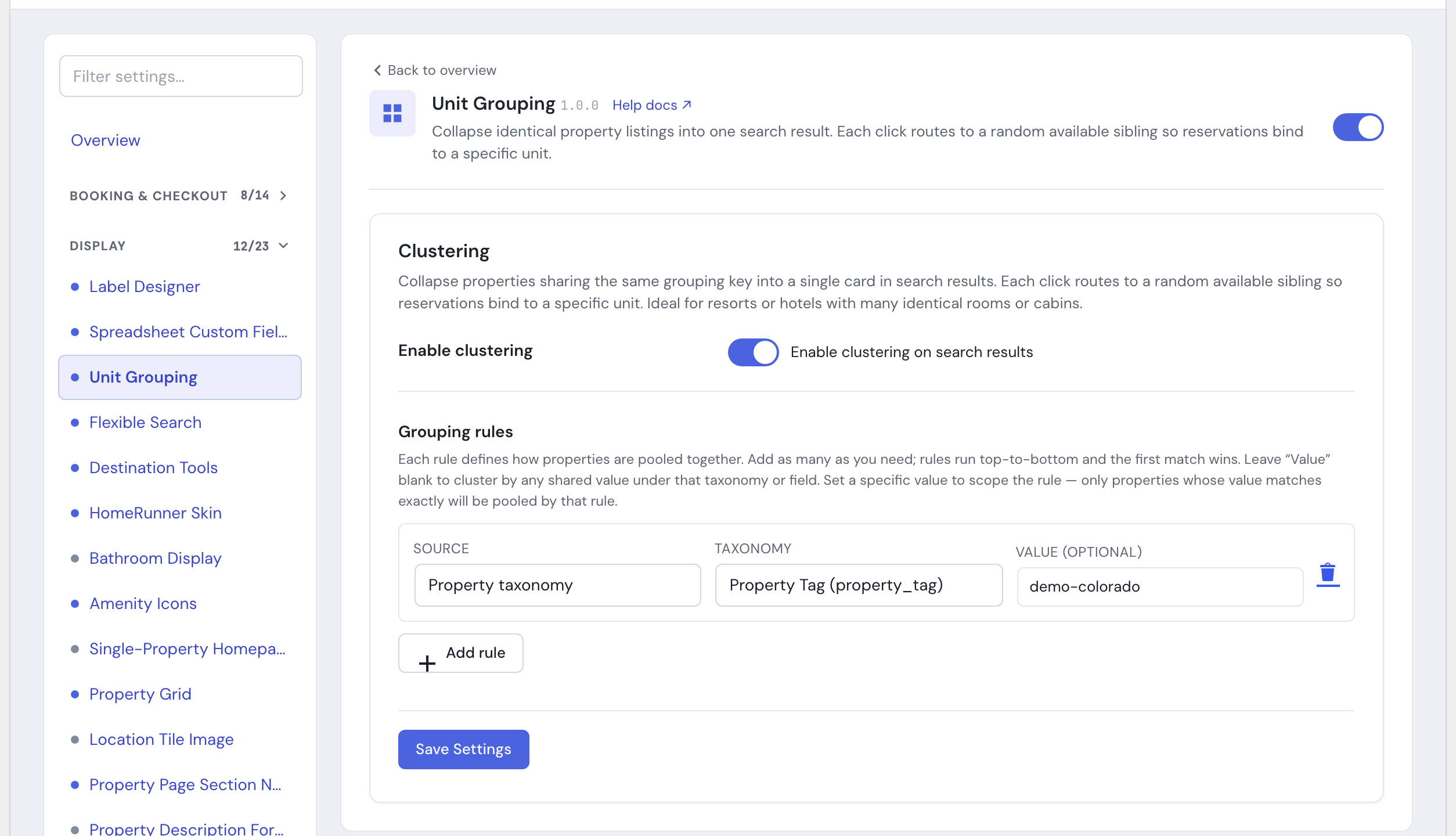Click the Enable clustering on search results label
The width and height of the screenshot is (1456, 836).
(x=912, y=352)
